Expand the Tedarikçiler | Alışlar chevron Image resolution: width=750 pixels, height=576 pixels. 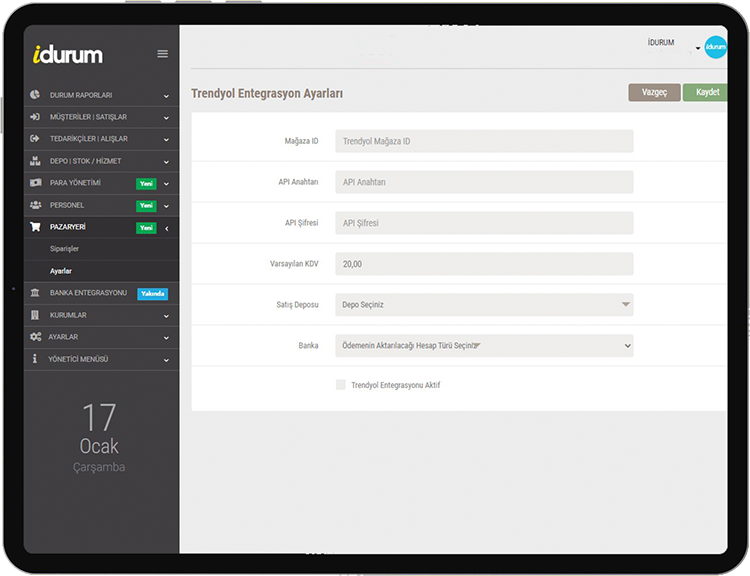click(x=166, y=140)
